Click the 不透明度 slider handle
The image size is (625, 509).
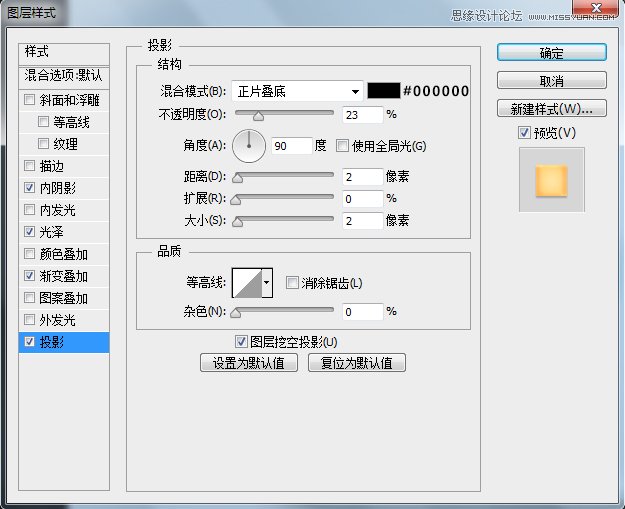tap(258, 116)
